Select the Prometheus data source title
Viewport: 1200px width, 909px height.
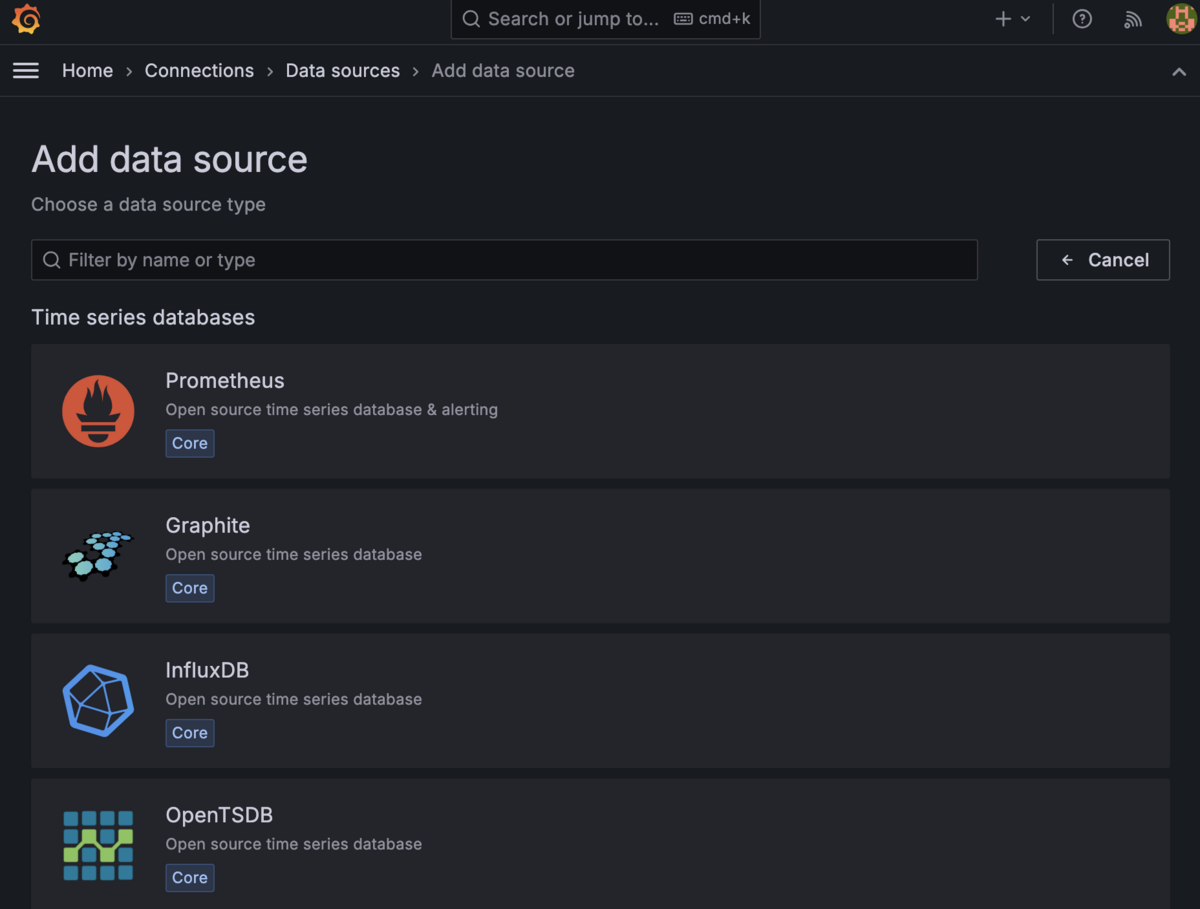point(225,381)
